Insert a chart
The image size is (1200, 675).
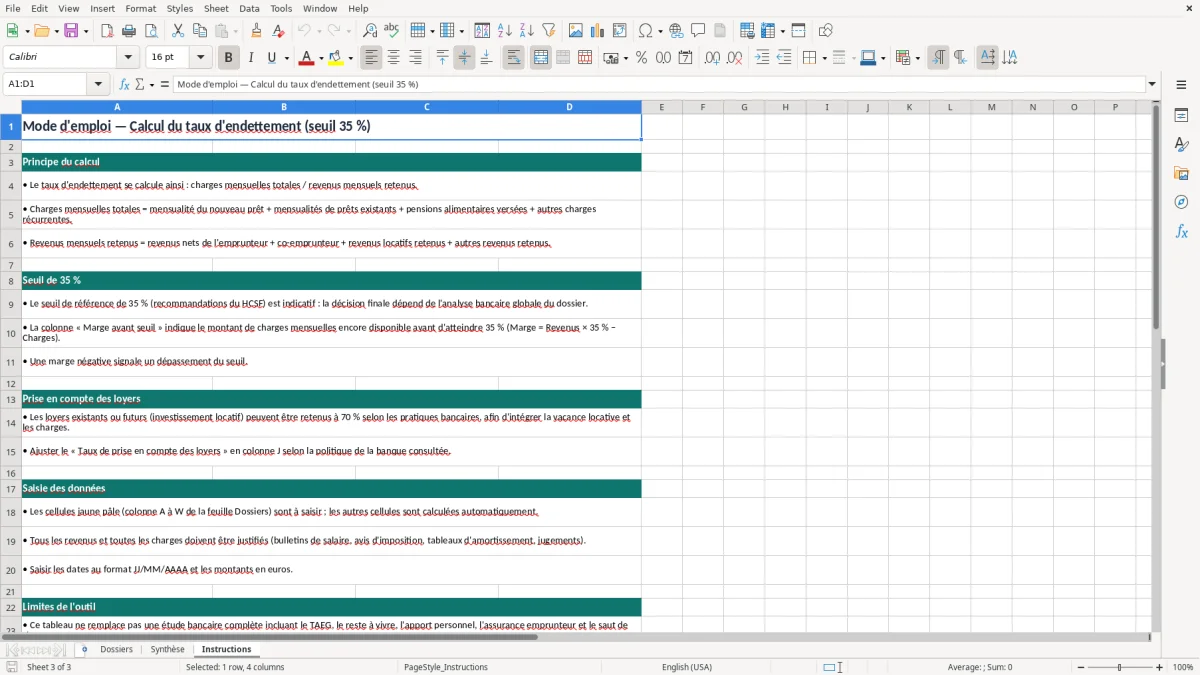(598, 31)
